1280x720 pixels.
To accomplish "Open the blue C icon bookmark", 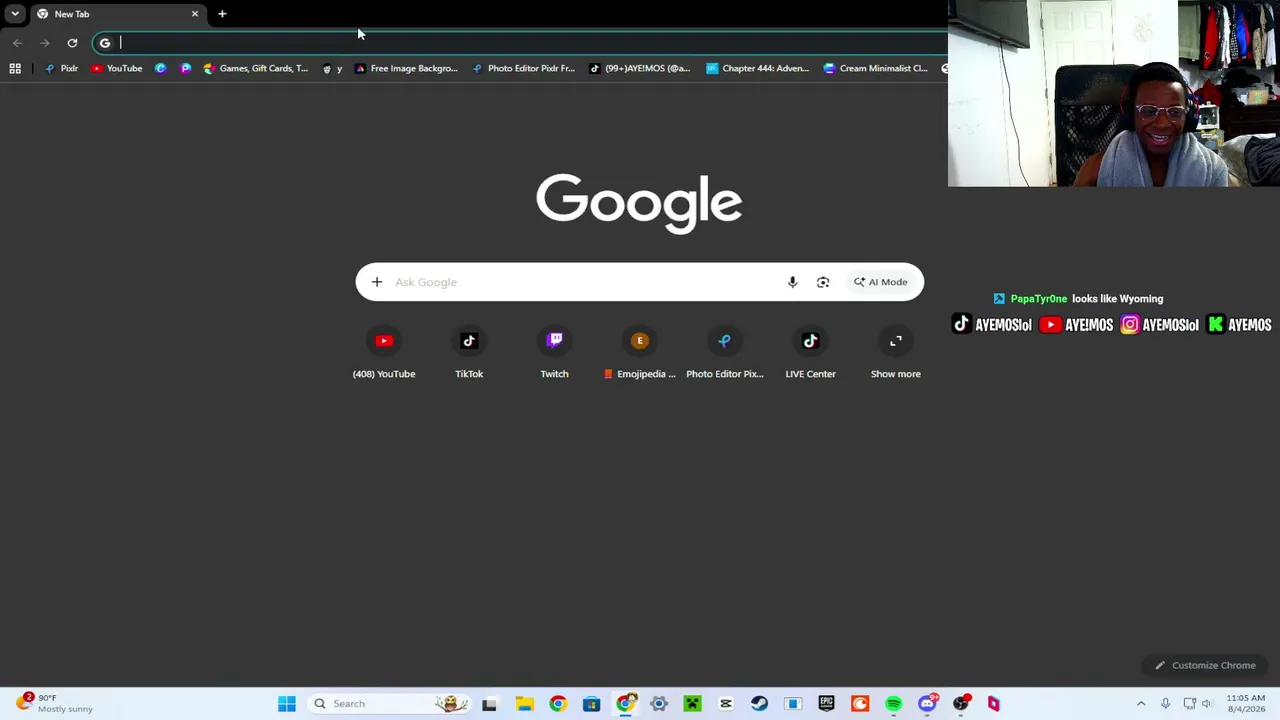I will 160,68.
